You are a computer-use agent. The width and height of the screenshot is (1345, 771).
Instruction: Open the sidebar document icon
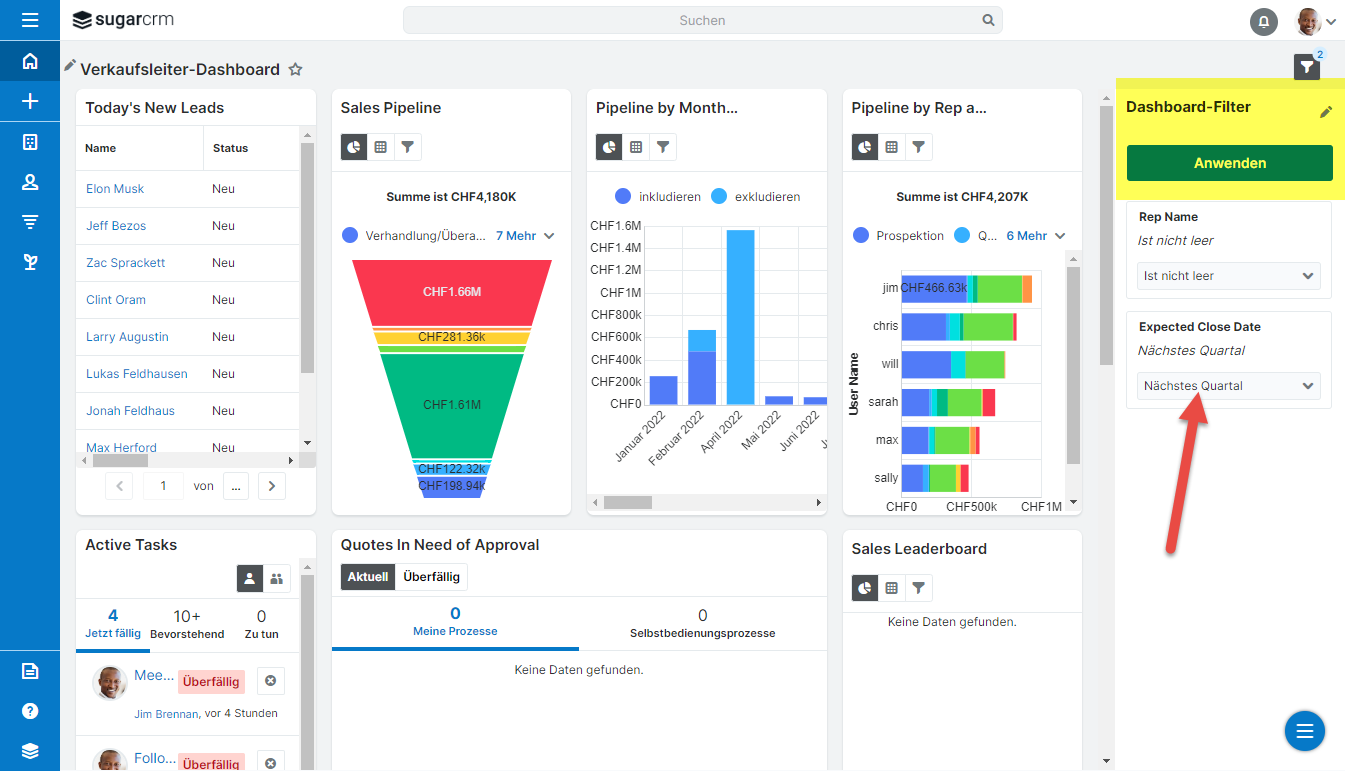(x=30, y=671)
